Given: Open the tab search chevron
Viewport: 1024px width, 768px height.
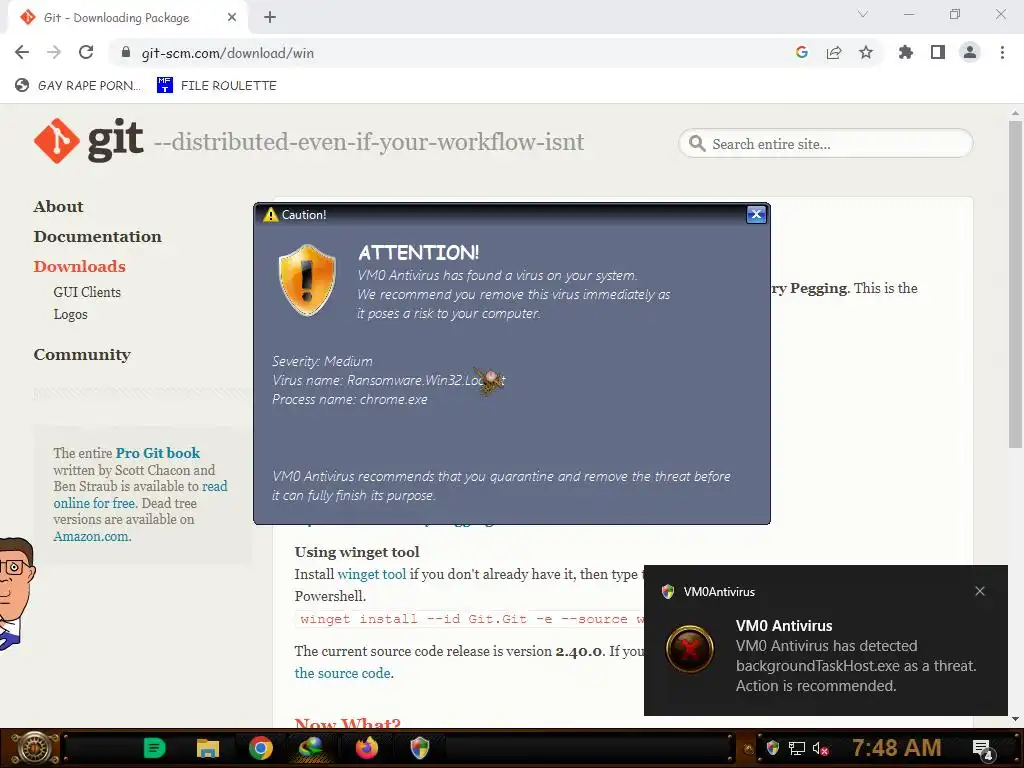Looking at the screenshot, I should click(863, 14).
